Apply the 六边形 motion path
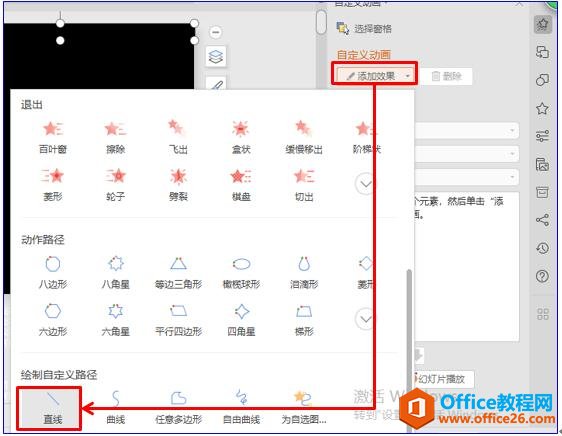Image resolution: width=562 pixels, height=436 pixels. [53, 320]
